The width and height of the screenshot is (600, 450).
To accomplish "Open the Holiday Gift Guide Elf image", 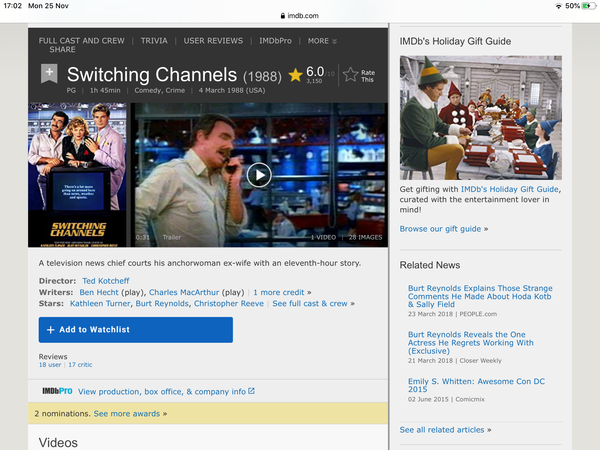I will click(481, 118).
